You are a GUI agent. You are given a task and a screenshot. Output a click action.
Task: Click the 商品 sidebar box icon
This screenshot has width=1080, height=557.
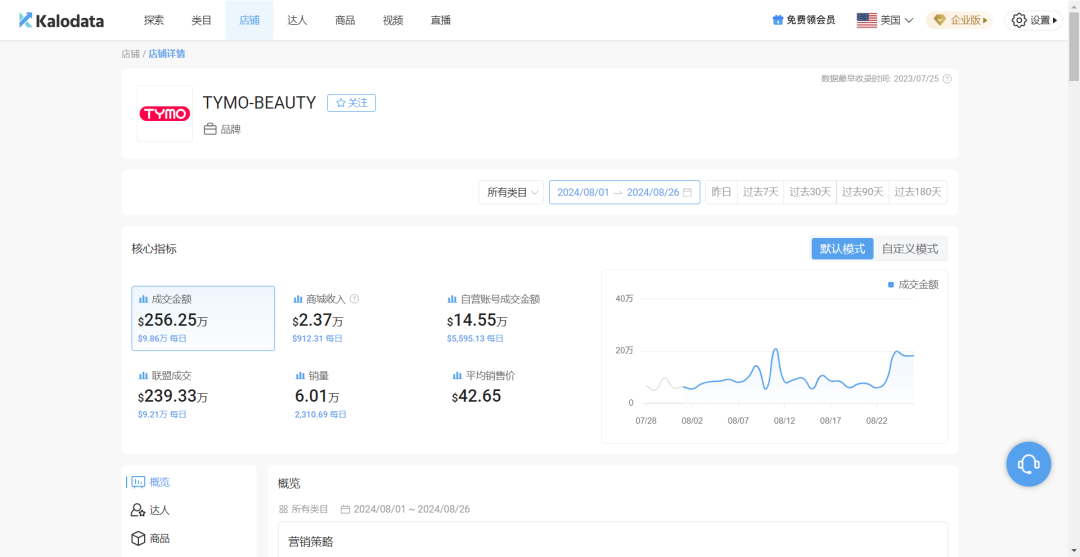138,538
